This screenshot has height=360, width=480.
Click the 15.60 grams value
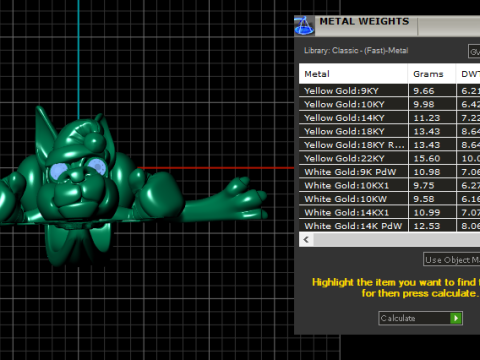pos(427,159)
